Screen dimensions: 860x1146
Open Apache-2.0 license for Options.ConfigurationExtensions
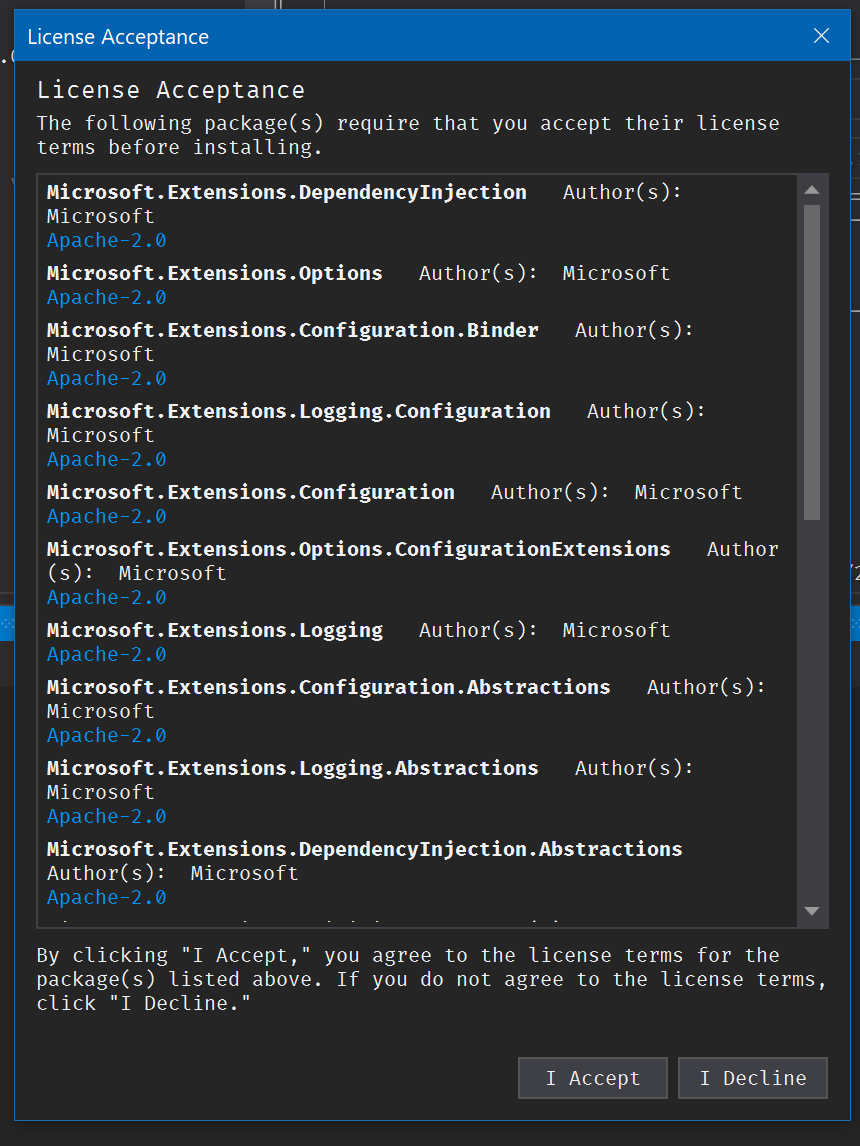click(x=107, y=598)
